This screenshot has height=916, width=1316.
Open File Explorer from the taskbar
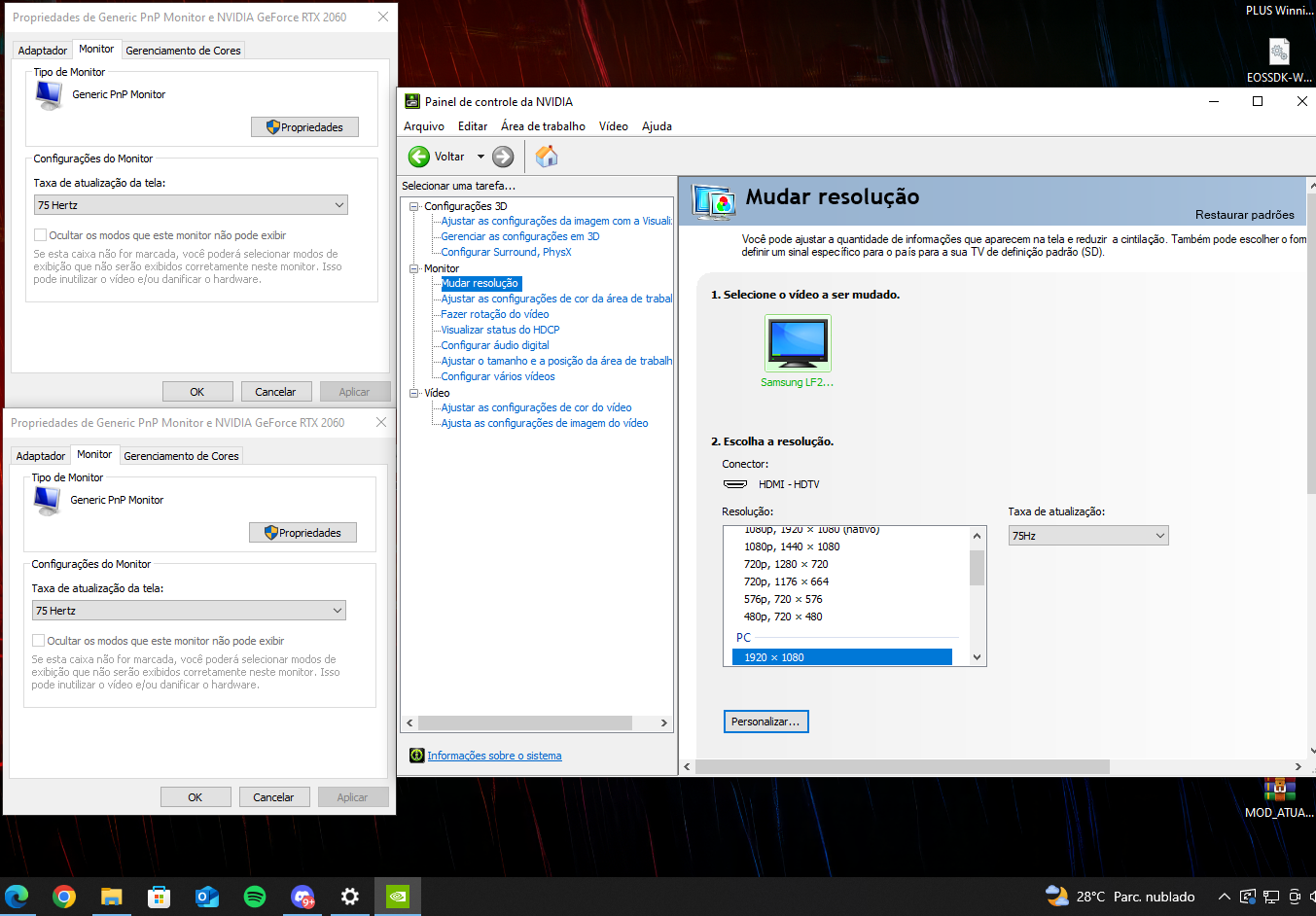[112, 897]
